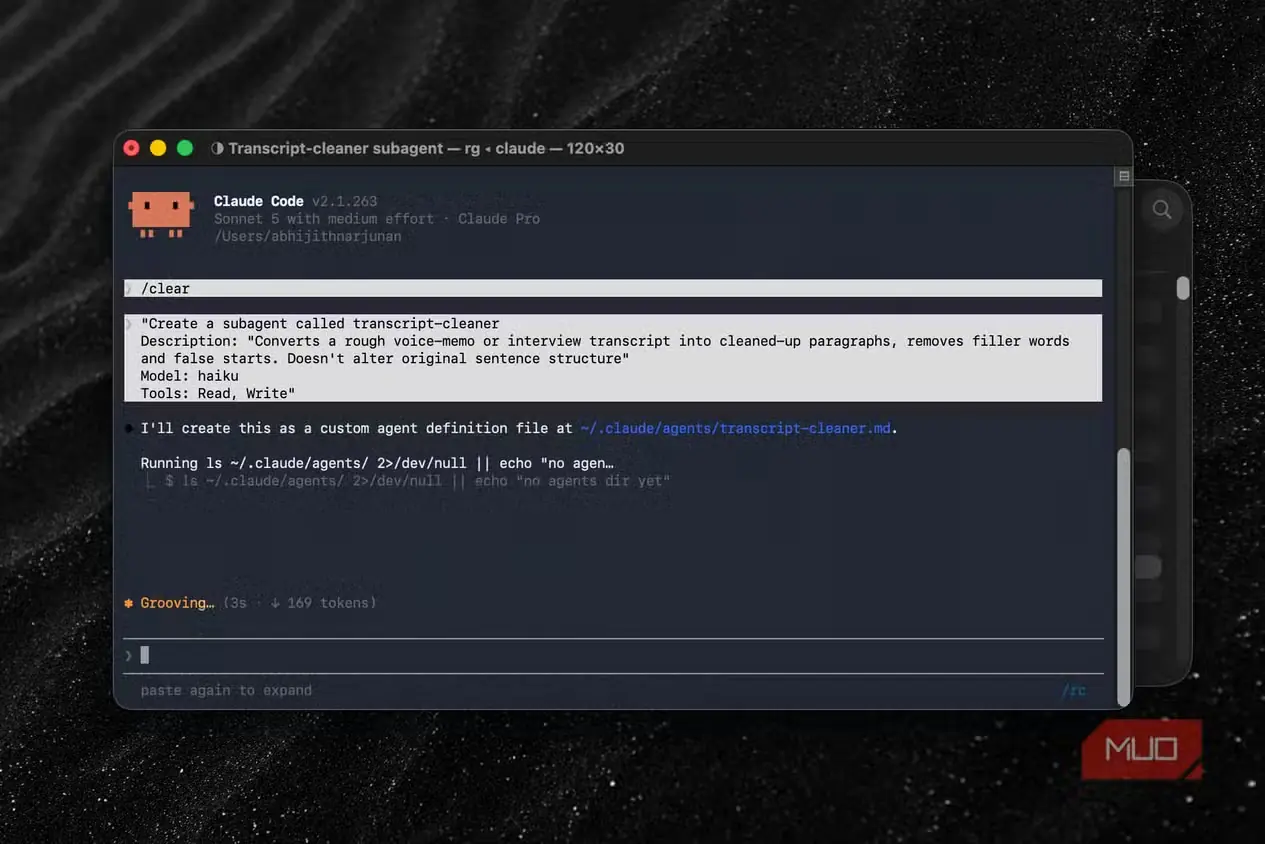Viewport: 1265px width, 844px height.
Task: Click the terminal scrollbar thumb
Action: coord(1123,577)
